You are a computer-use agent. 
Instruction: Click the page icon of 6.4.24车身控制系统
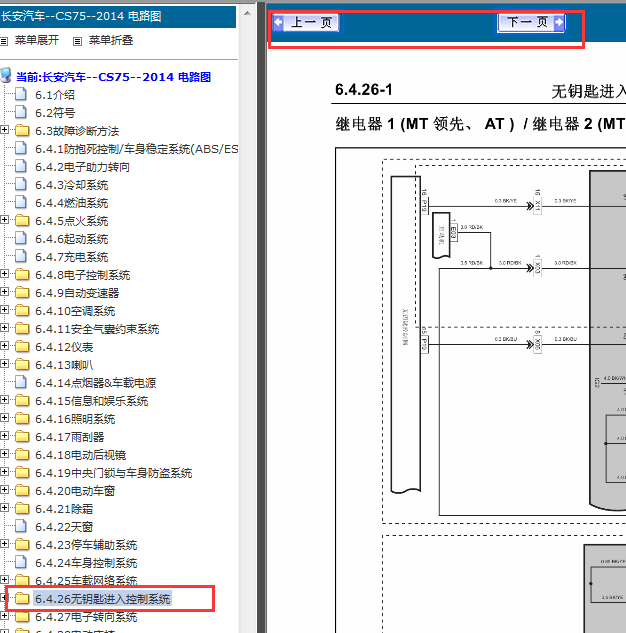(x=21, y=562)
